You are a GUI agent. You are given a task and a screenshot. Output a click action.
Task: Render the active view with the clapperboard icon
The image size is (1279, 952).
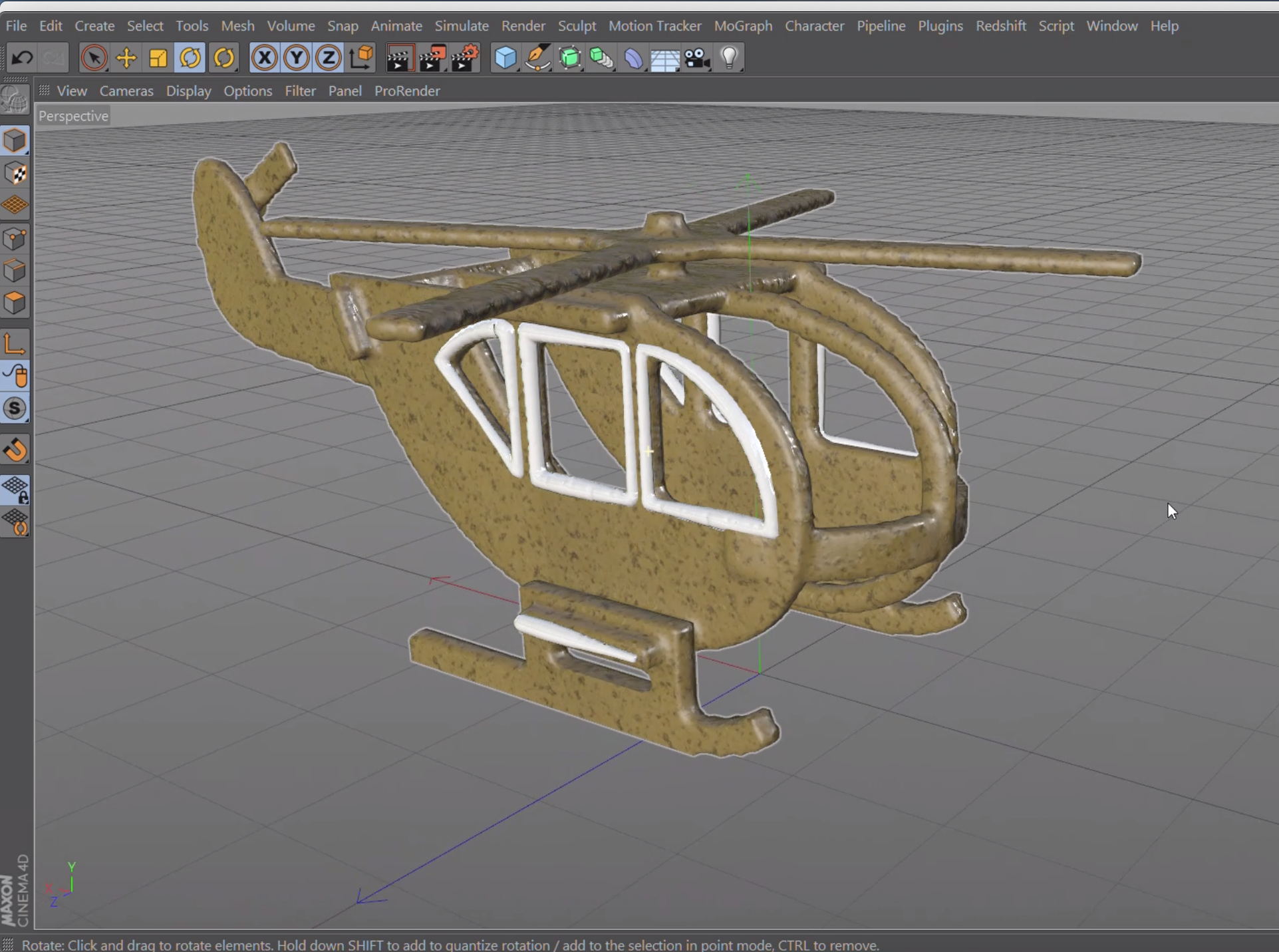(x=400, y=58)
